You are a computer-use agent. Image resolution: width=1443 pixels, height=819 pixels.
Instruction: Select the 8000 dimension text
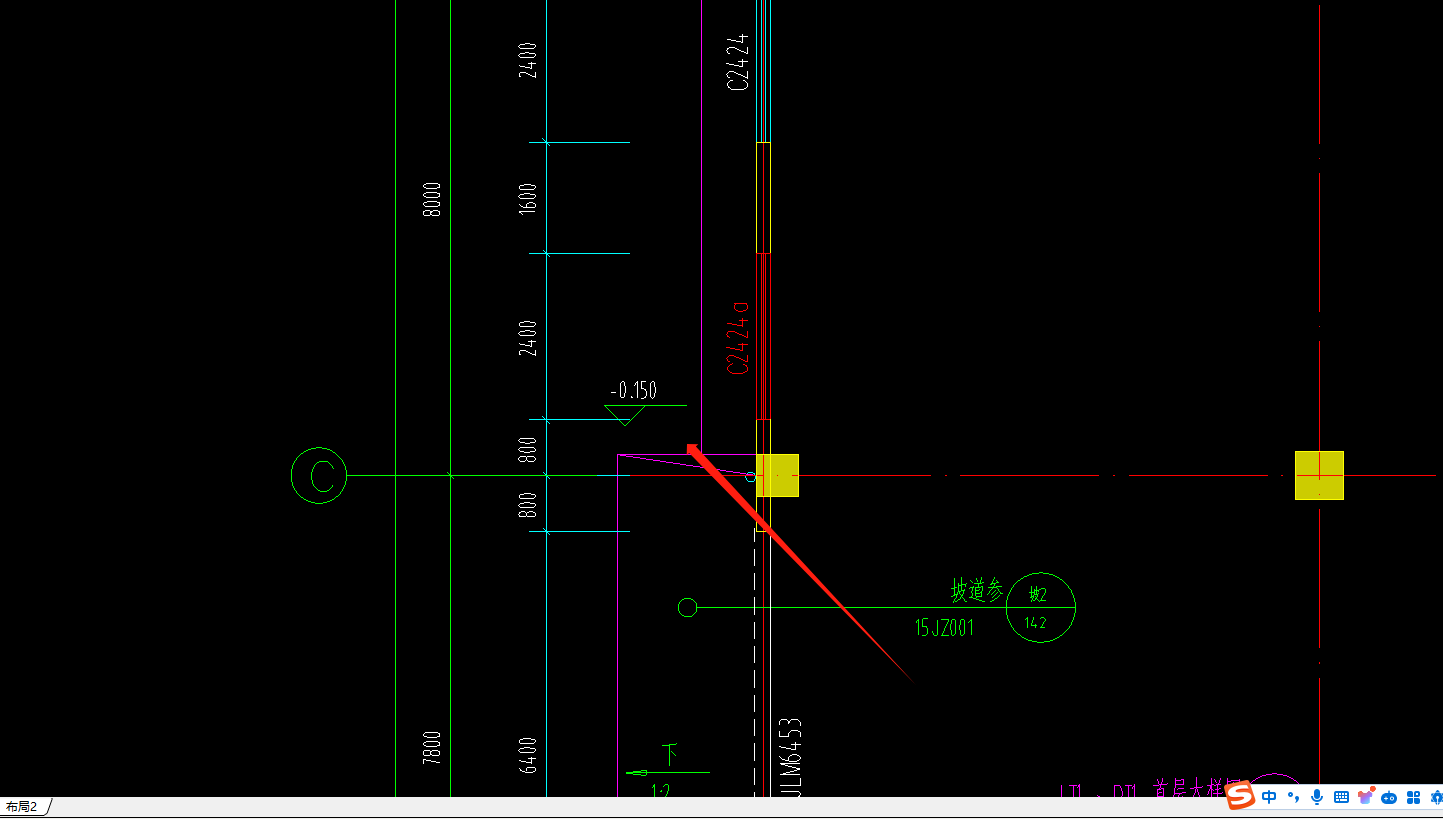point(432,199)
